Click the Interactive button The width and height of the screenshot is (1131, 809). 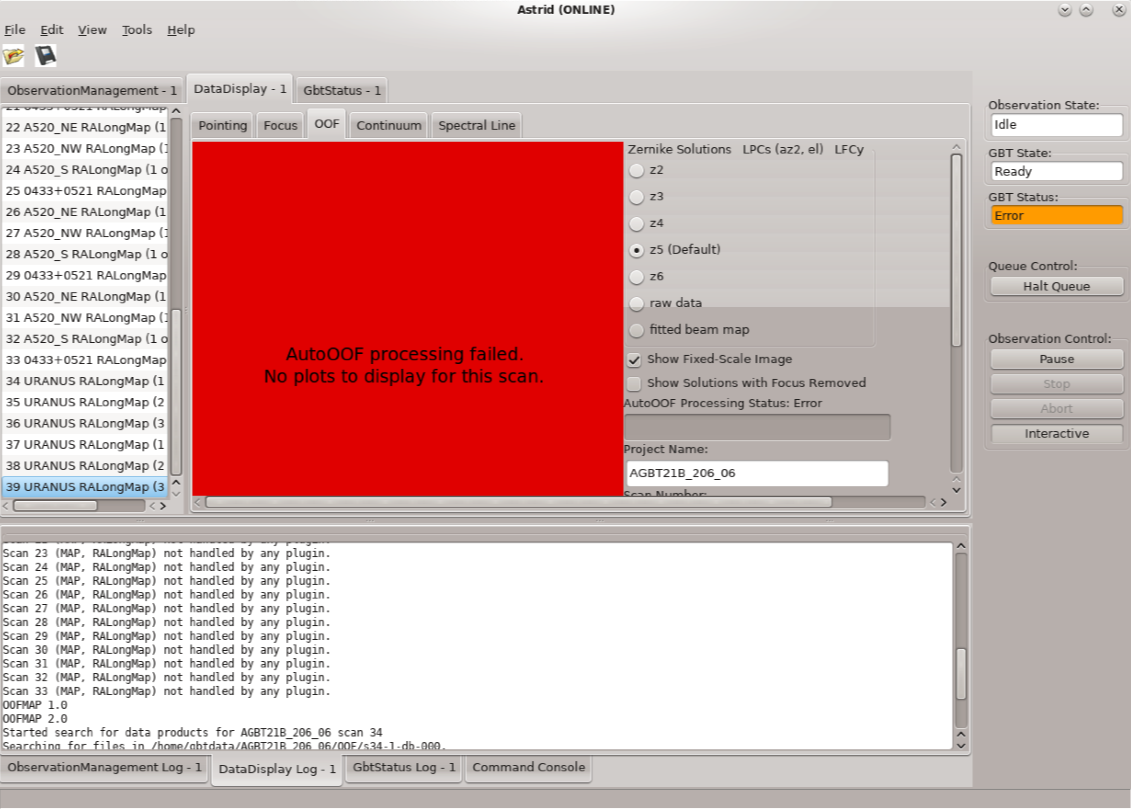pos(1056,433)
